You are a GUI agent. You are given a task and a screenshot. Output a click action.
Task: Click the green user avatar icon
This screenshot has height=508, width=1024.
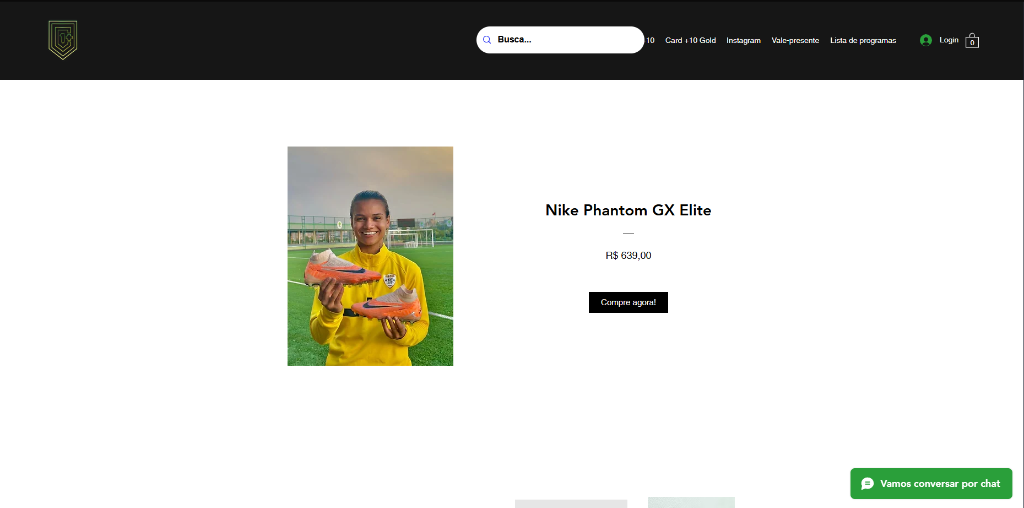pyautogui.click(x=925, y=40)
